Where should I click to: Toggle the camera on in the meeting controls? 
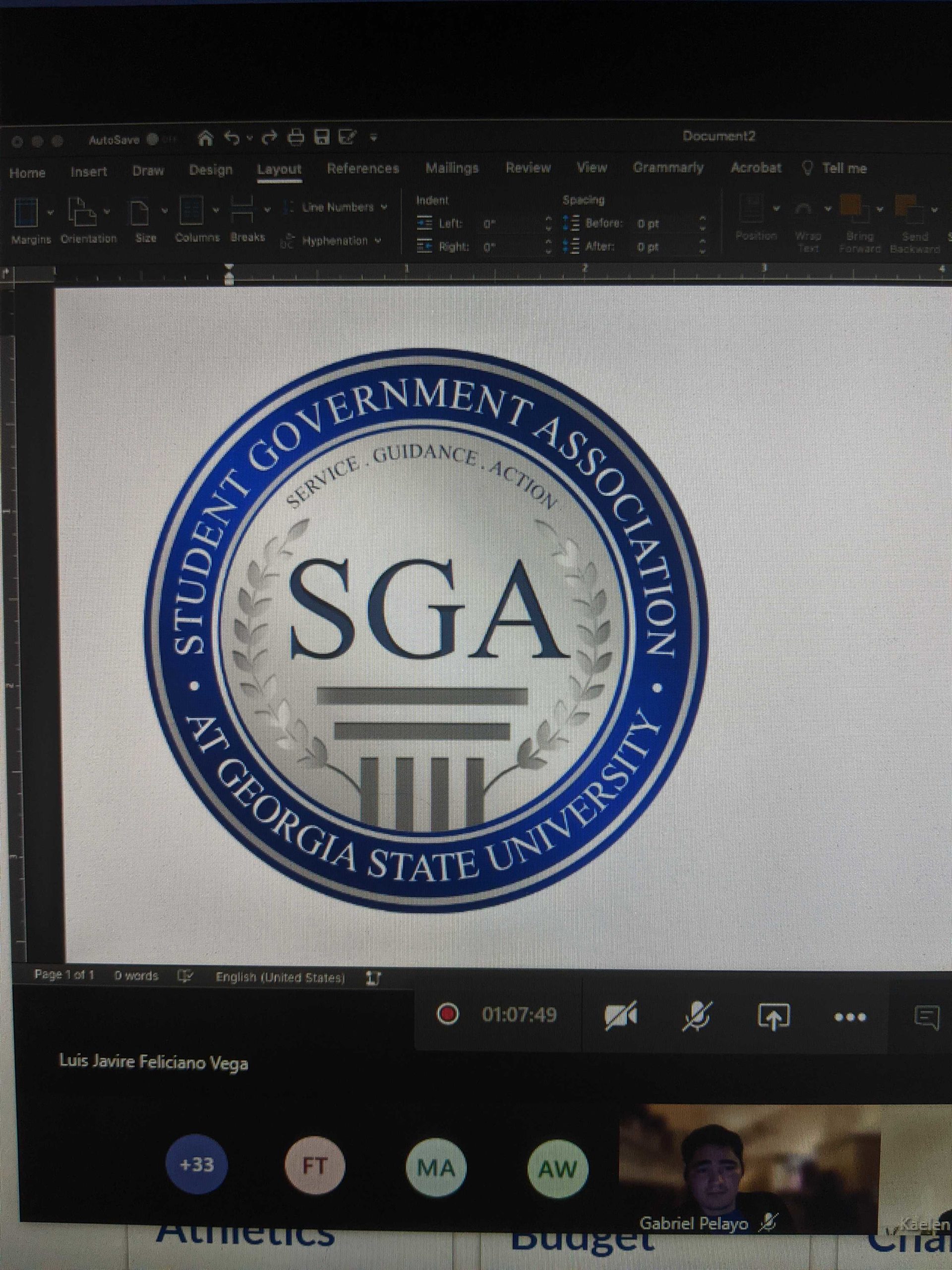620,1016
